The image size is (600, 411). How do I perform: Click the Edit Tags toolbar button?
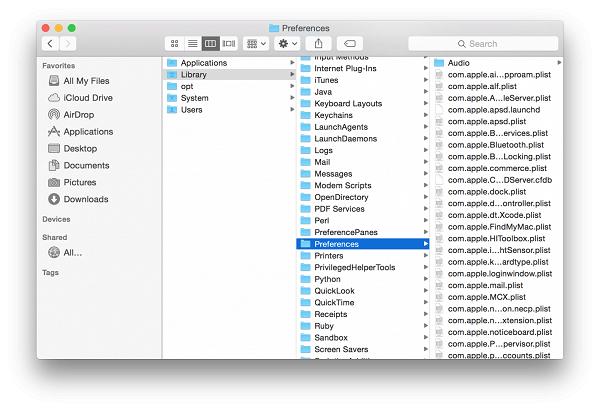pyautogui.click(x=350, y=44)
